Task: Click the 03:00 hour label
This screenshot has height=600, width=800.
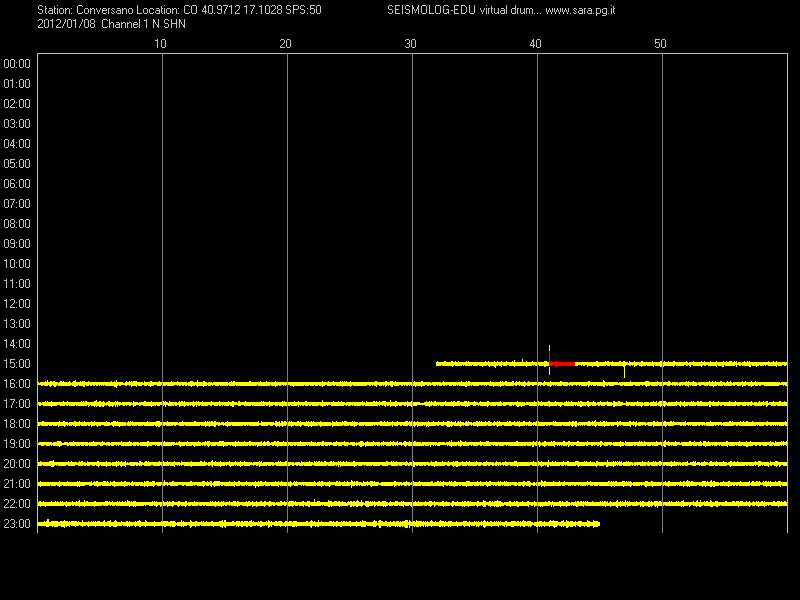Action: [17, 123]
